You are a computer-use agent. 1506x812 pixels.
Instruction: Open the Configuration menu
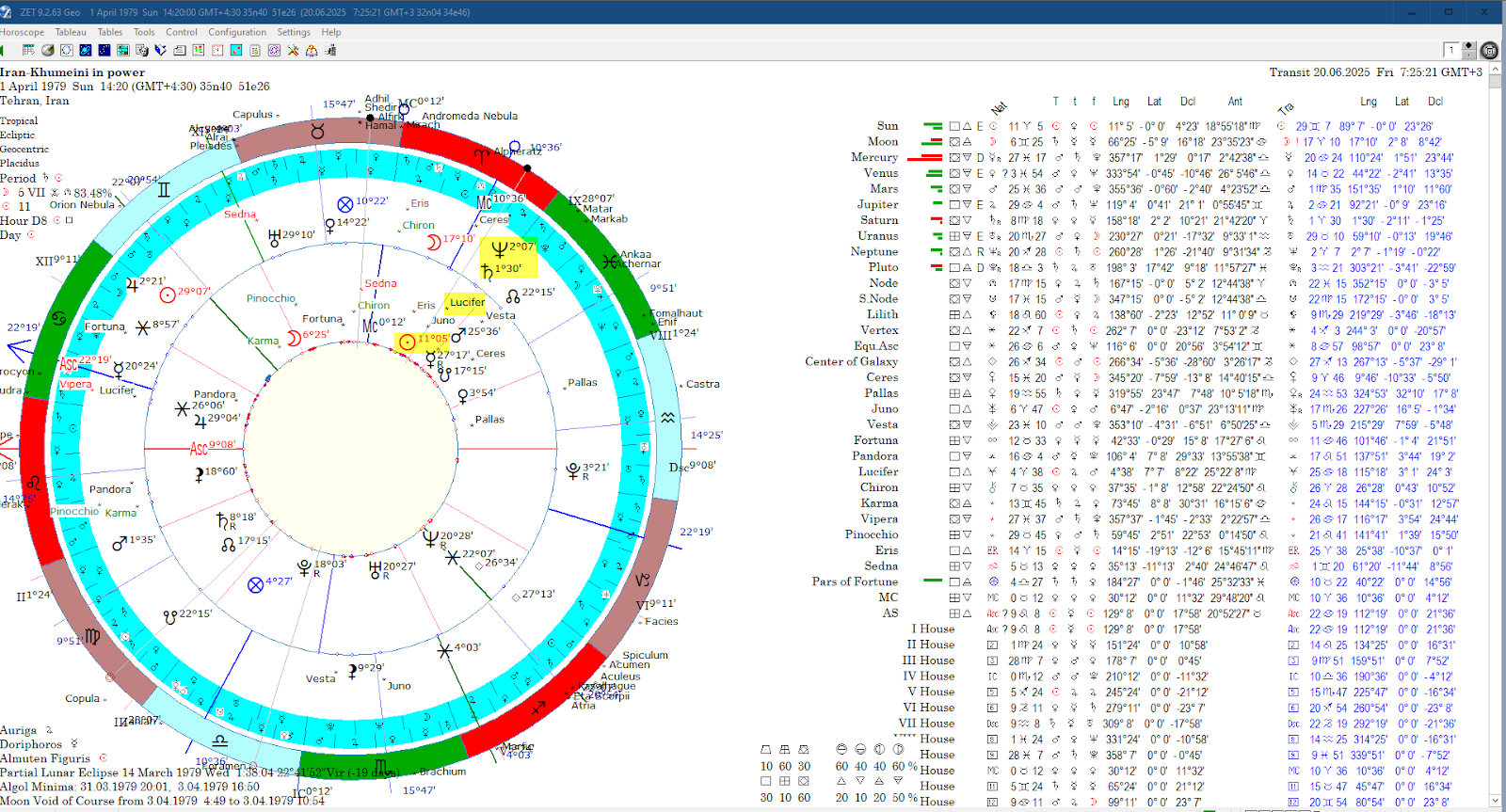pyautogui.click(x=237, y=32)
